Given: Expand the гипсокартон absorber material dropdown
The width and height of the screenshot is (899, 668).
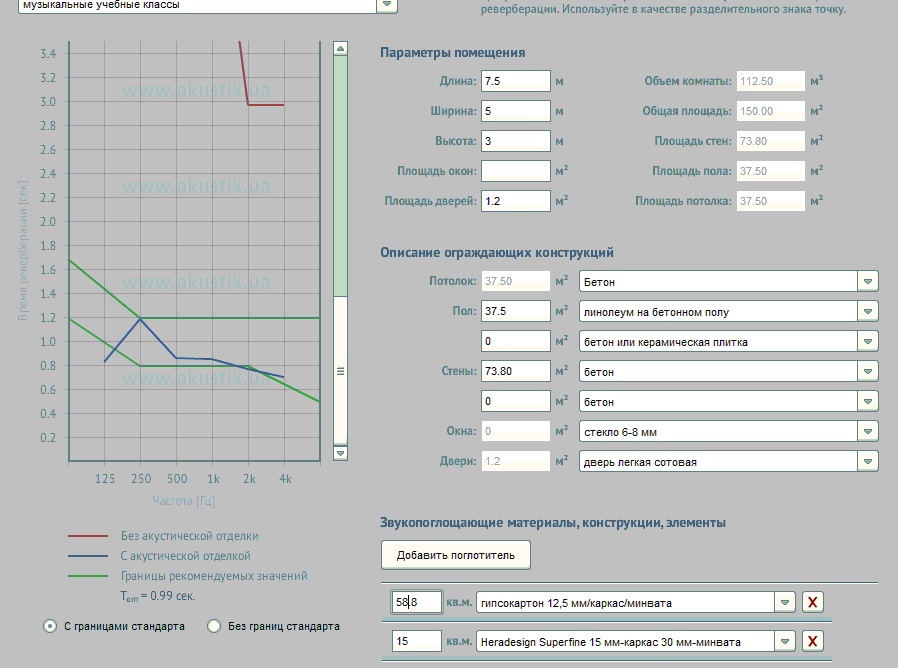Looking at the screenshot, I should pos(786,602).
